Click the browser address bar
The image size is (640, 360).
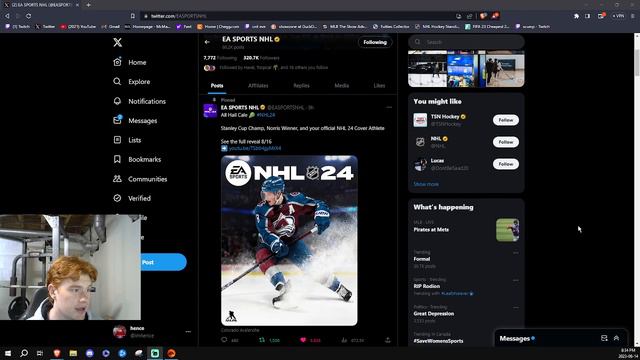click(298, 16)
